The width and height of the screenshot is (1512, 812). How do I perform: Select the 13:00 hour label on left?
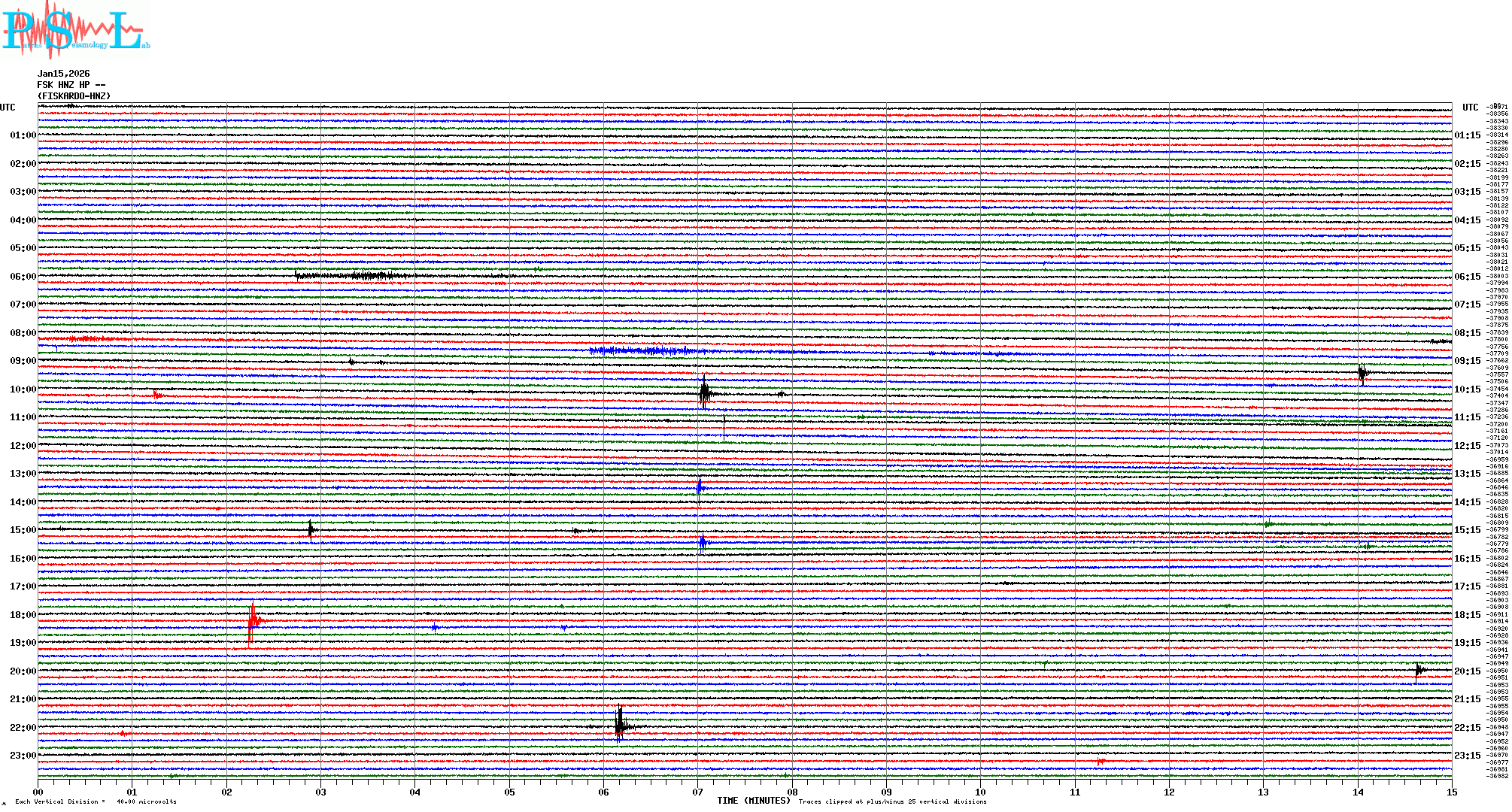point(23,474)
